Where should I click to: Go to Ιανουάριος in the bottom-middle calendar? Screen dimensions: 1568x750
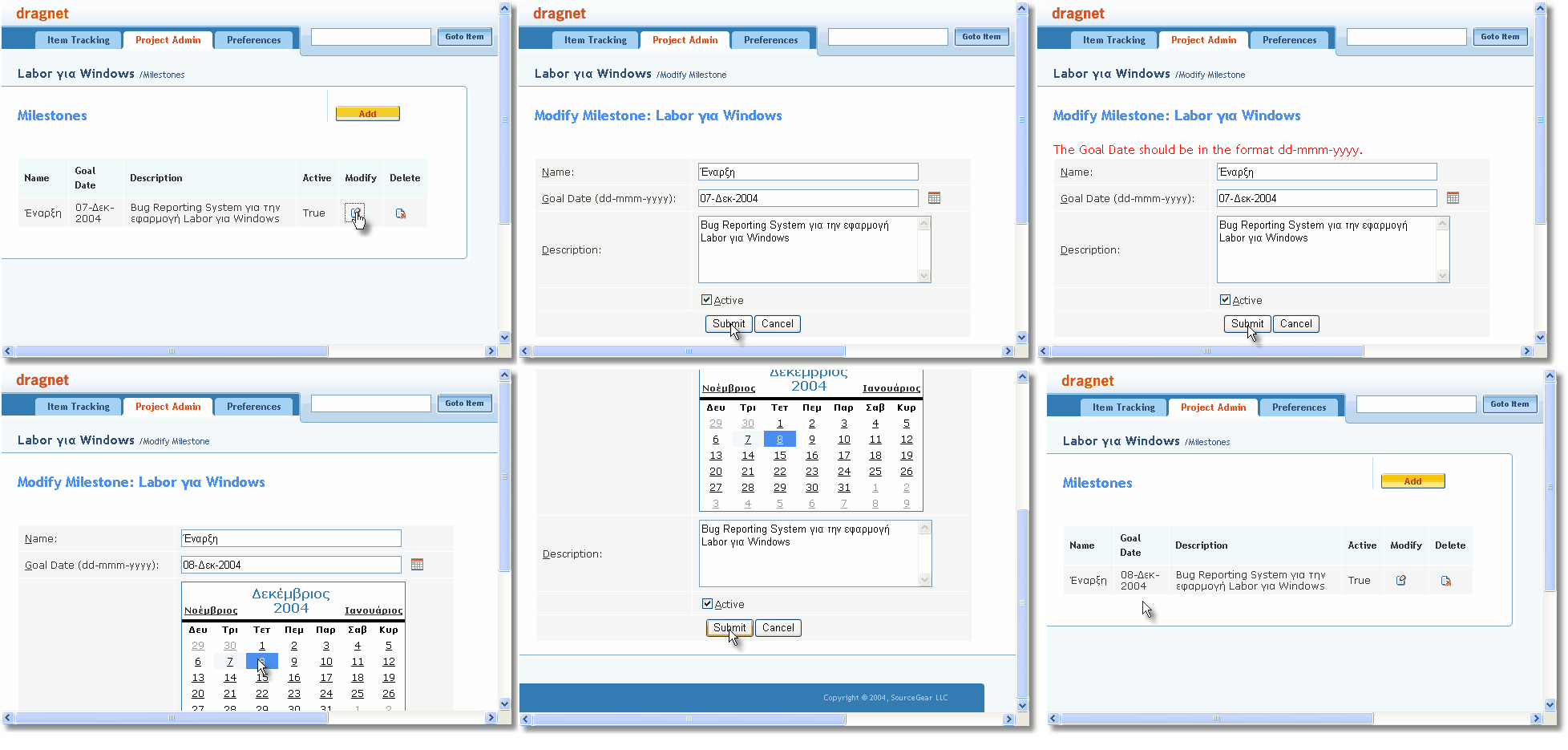[891, 388]
